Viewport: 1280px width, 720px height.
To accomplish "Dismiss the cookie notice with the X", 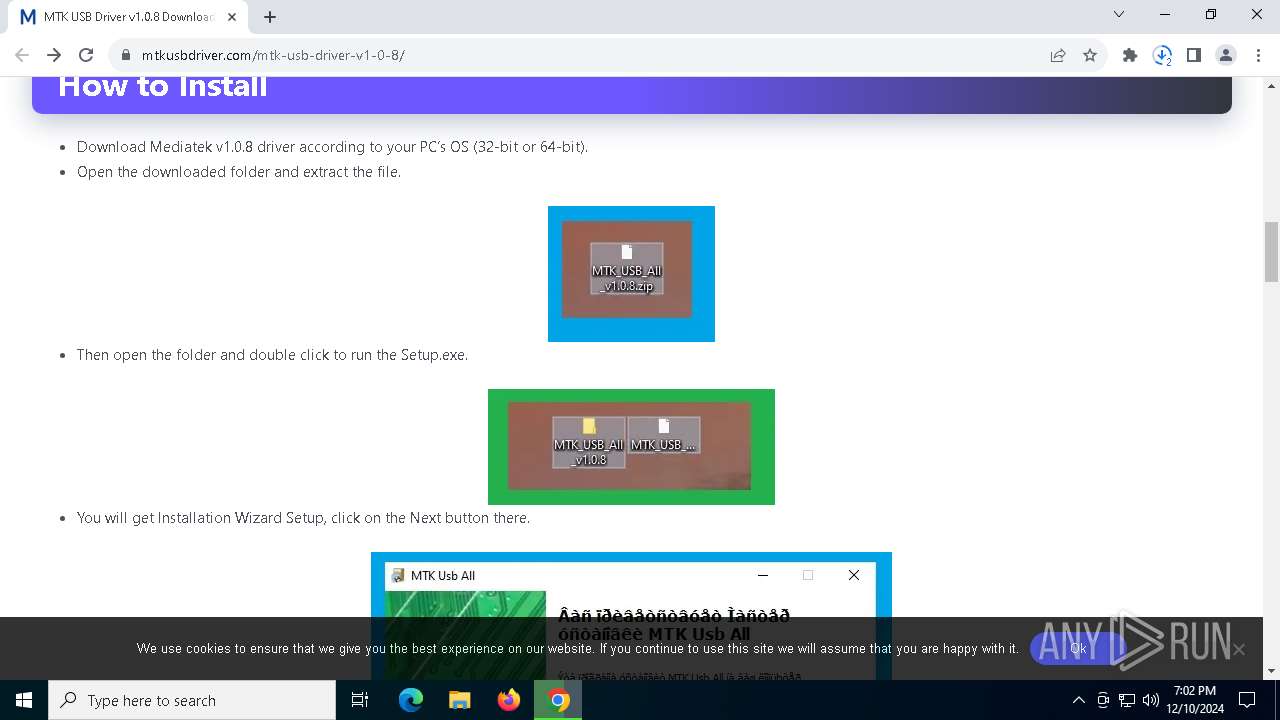I will click(1239, 650).
